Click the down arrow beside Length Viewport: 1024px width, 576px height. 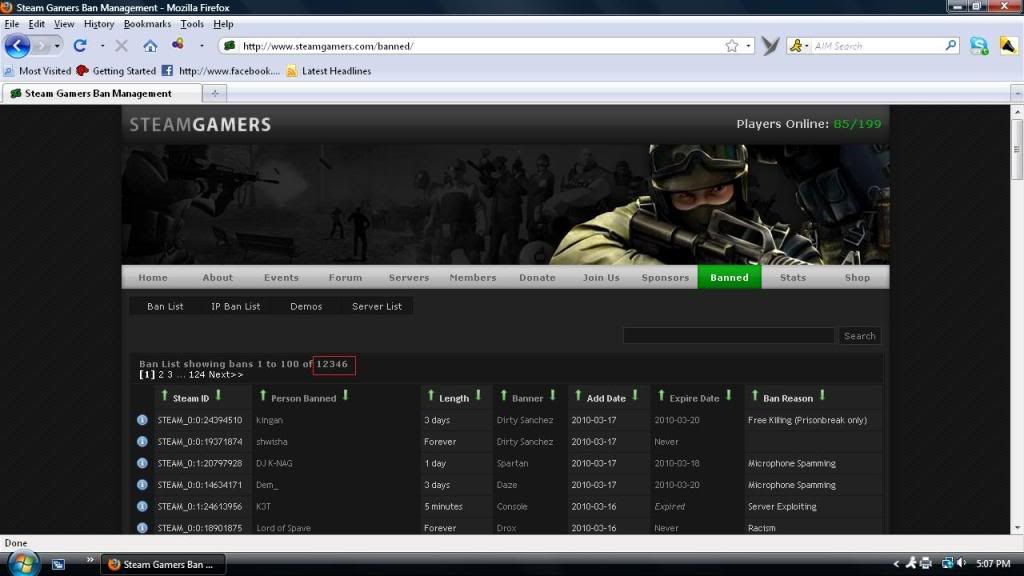click(x=478, y=396)
